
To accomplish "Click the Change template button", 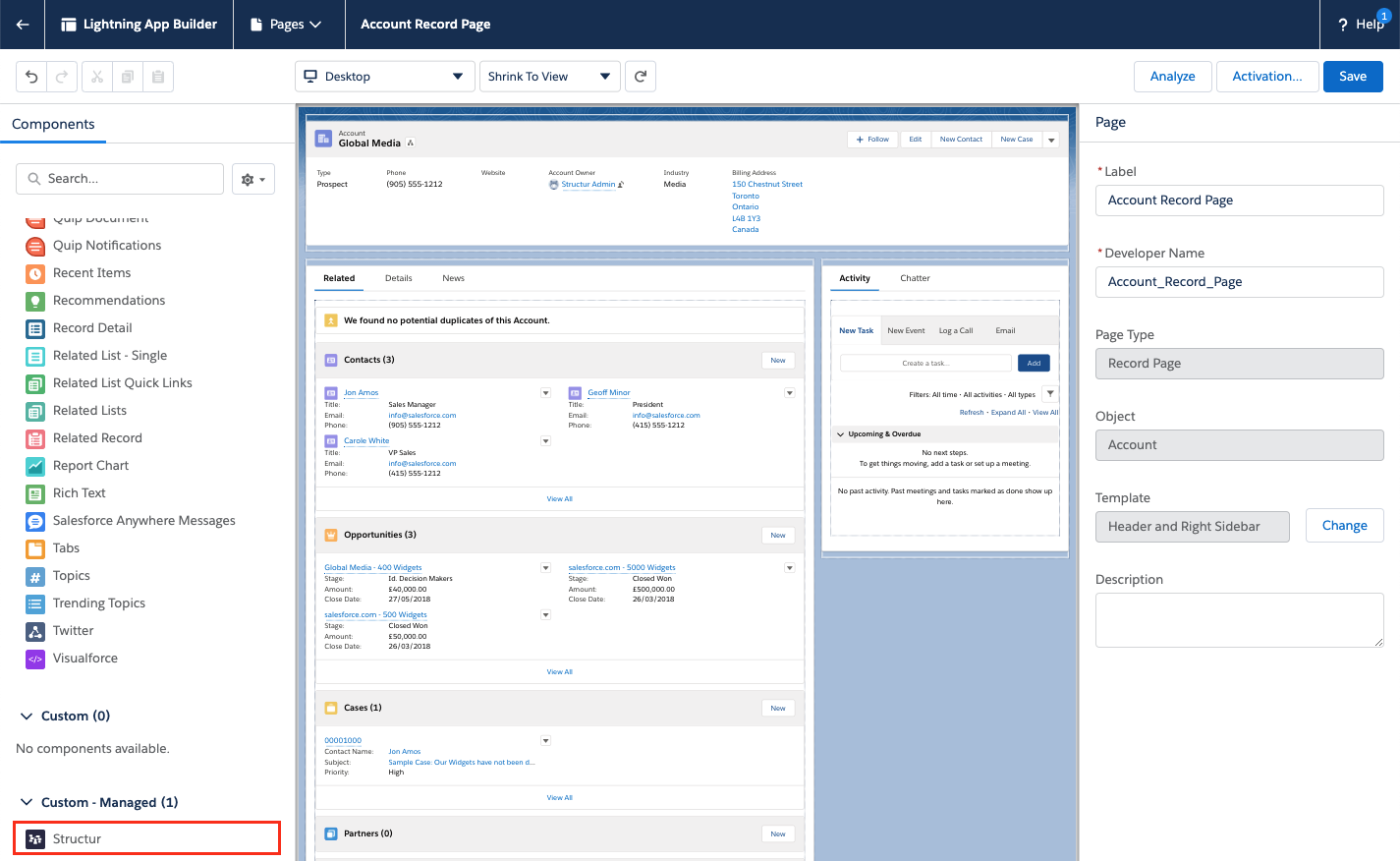I will click(1345, 526).
